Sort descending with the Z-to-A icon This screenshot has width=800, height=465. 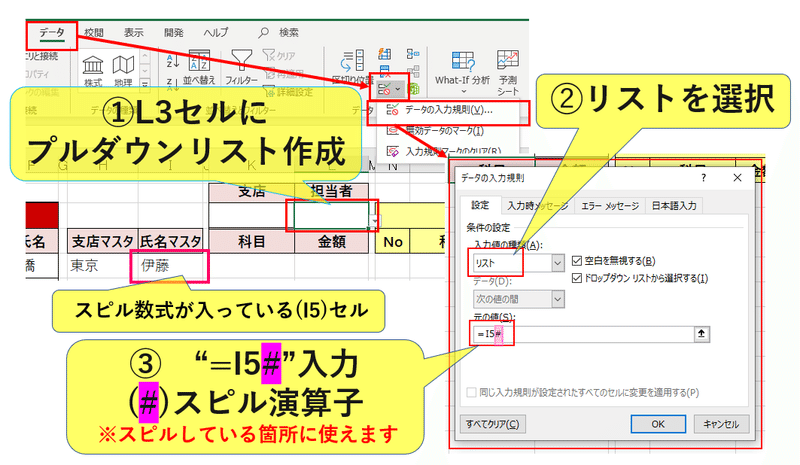click(172, 84)
